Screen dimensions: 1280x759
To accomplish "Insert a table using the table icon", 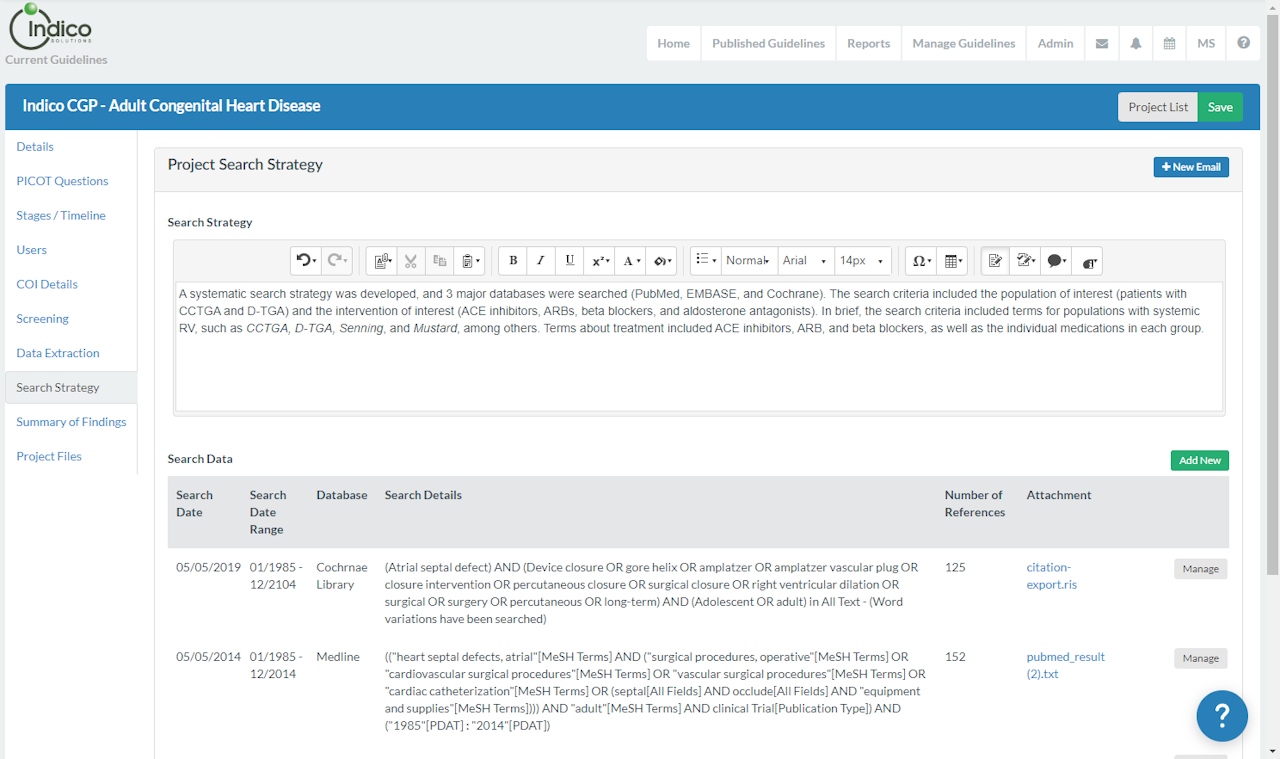I will tap(953, 261).
